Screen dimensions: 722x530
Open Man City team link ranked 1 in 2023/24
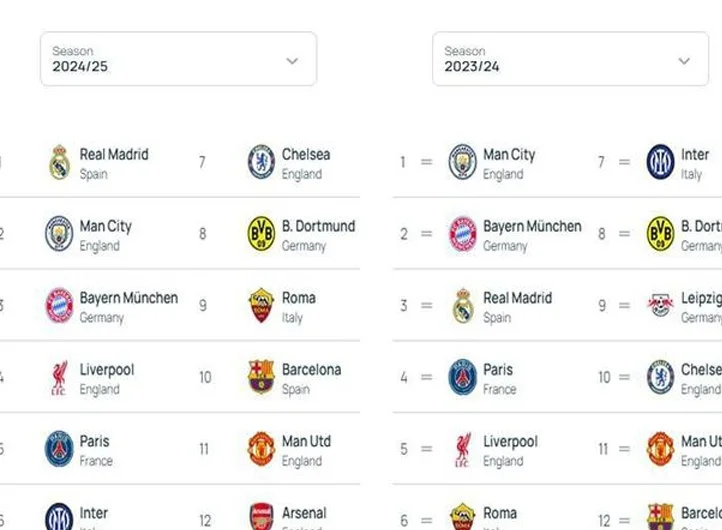point(509,155)
